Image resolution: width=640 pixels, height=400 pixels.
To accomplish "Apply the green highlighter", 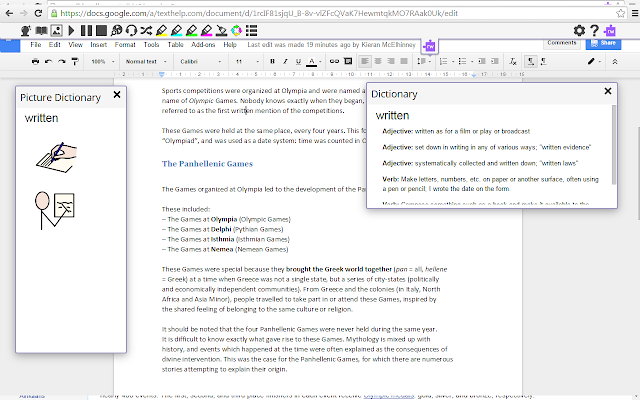I will (191, 31).
